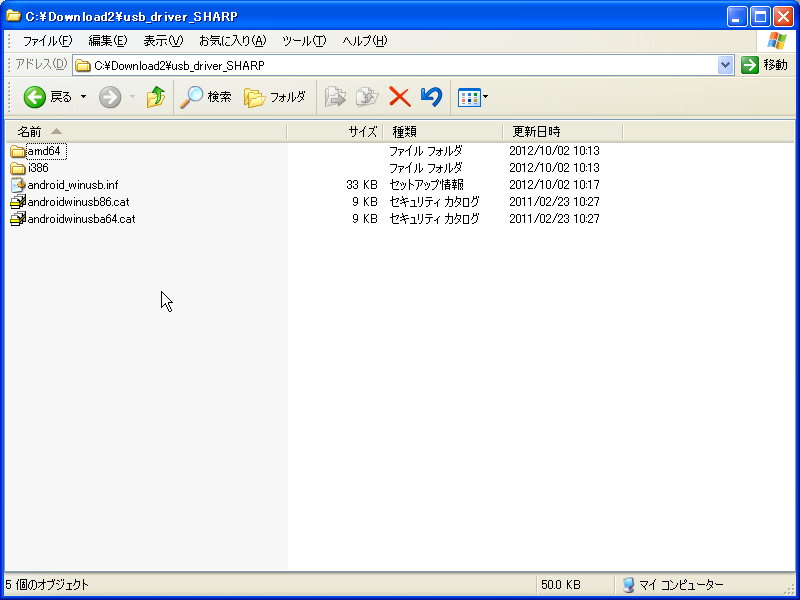Expand the address bar dropdown arrow
The width and height of the screenshot is (800, 600).
[725, 65]
